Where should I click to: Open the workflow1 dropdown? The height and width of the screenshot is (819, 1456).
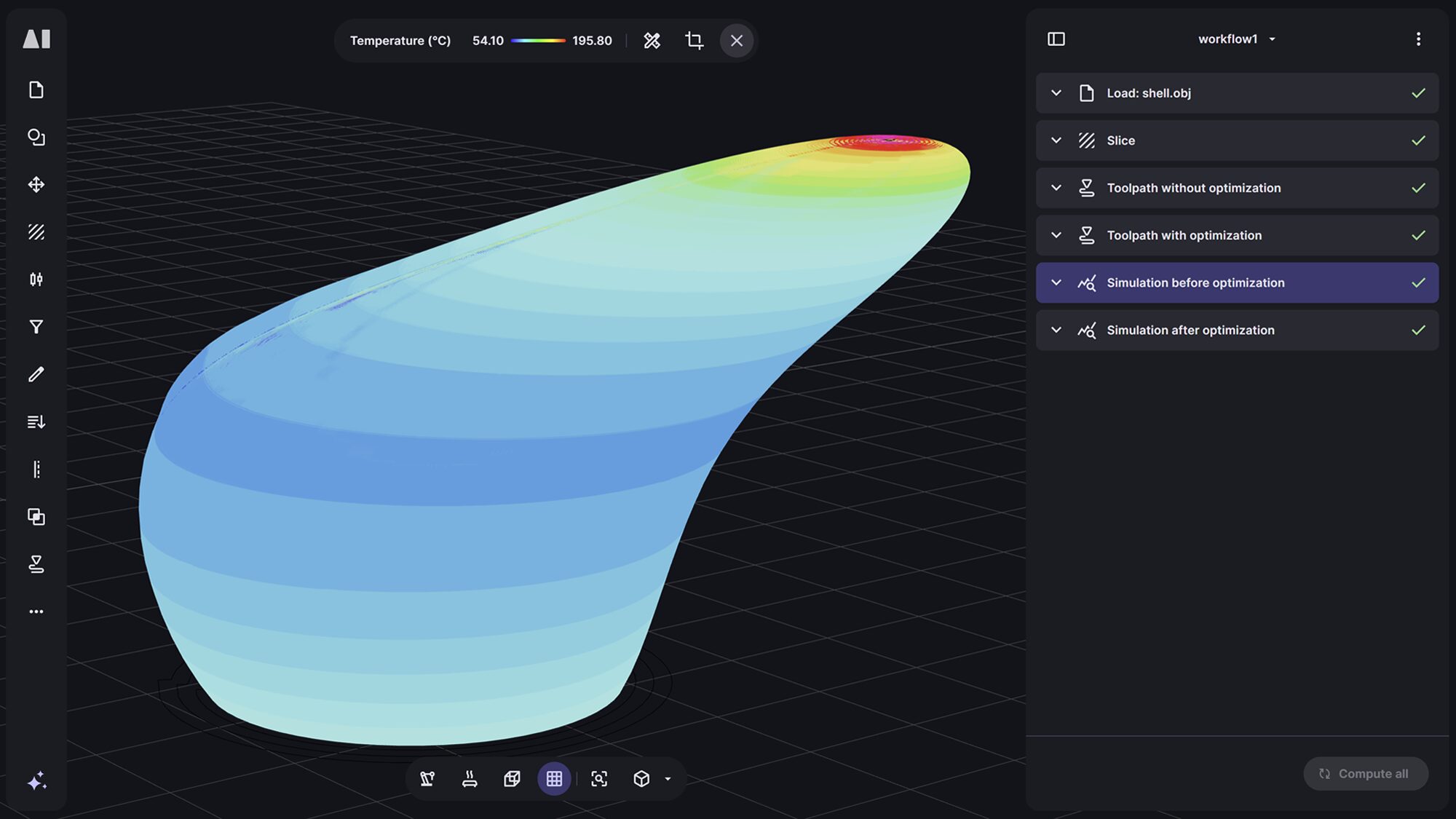point(1236,39)
